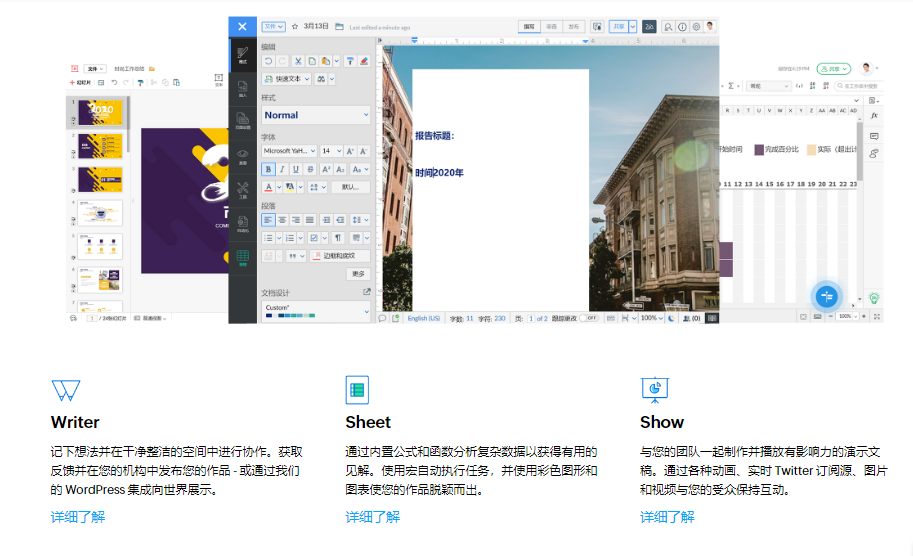Select the second mode tab in Writer's header
913x556 pixels.
click(551, 27)
